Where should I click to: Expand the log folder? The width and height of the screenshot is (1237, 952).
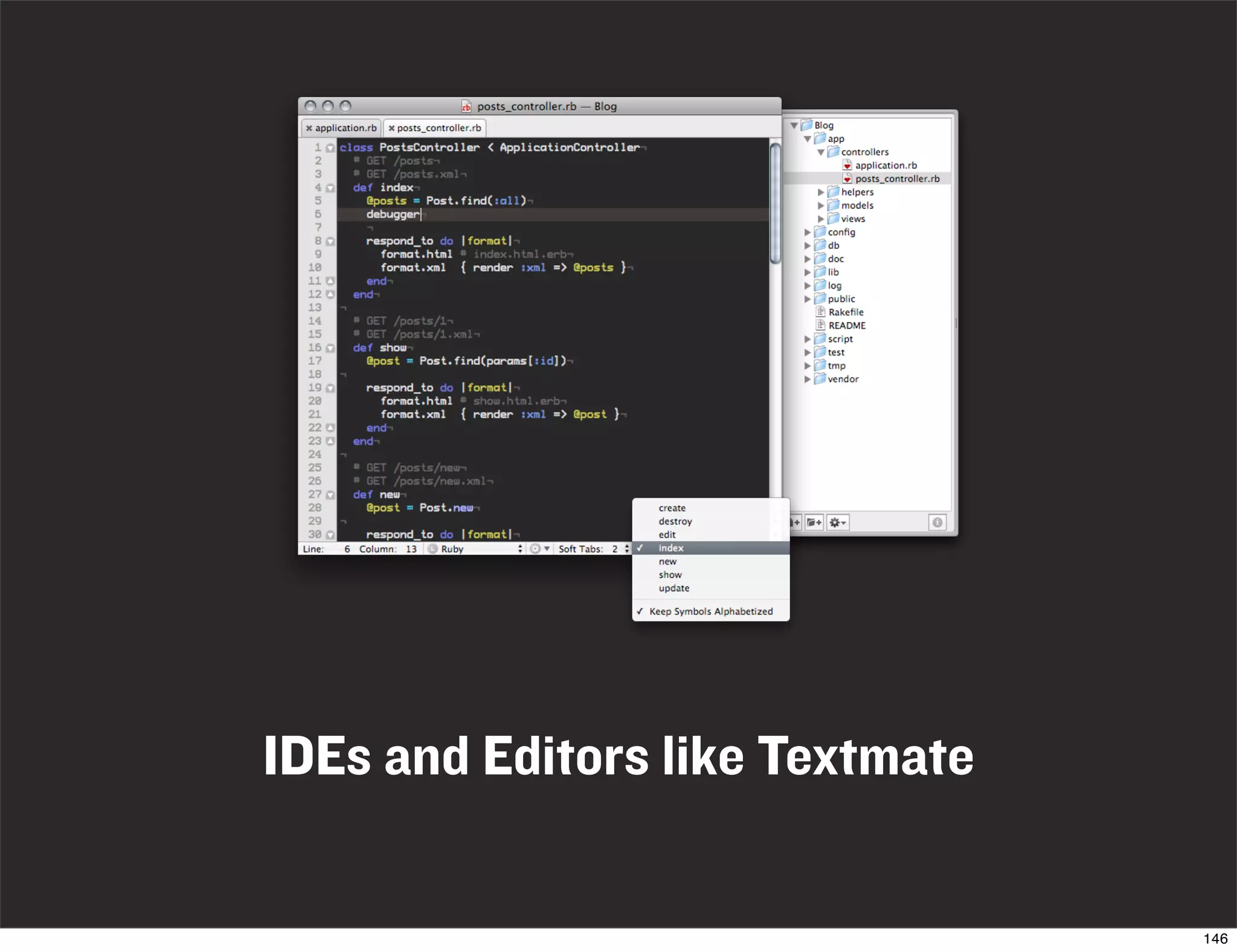(807, 285)
